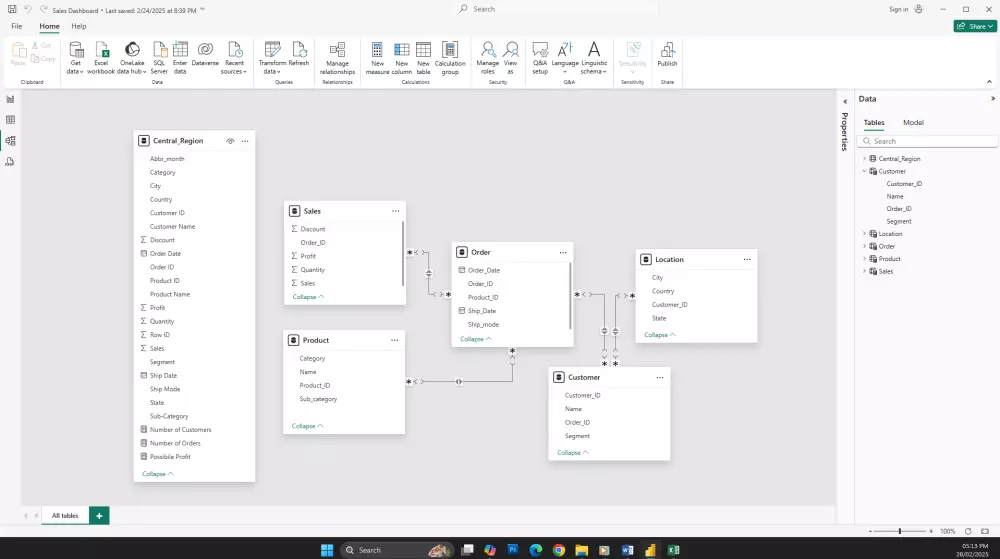Image resolution: width=1000 pixels, height=559 pixels.
Task: Open the Order card more options
Action: click(563, 252)
